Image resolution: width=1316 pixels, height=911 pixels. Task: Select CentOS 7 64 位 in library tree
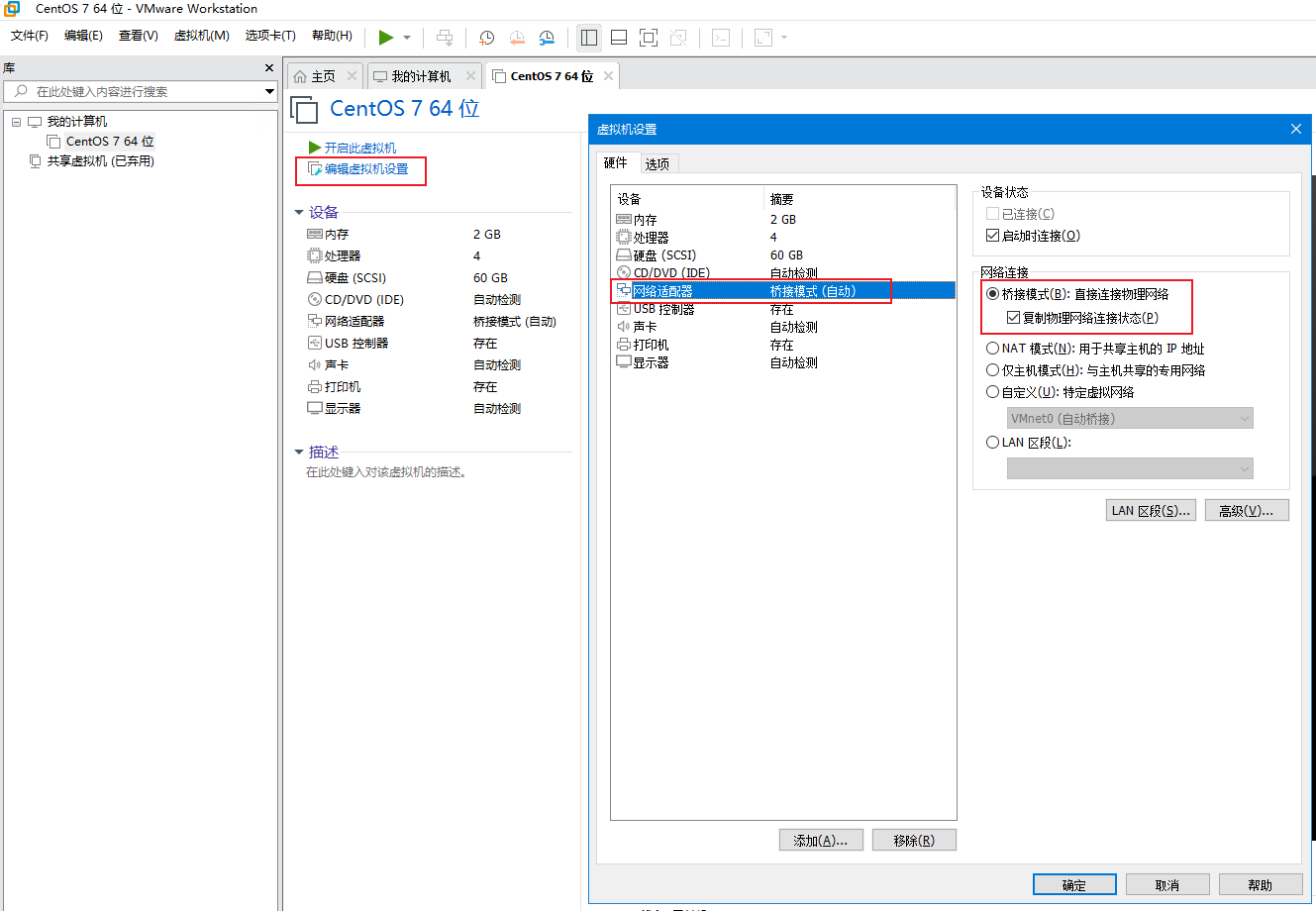pos(110,142)
